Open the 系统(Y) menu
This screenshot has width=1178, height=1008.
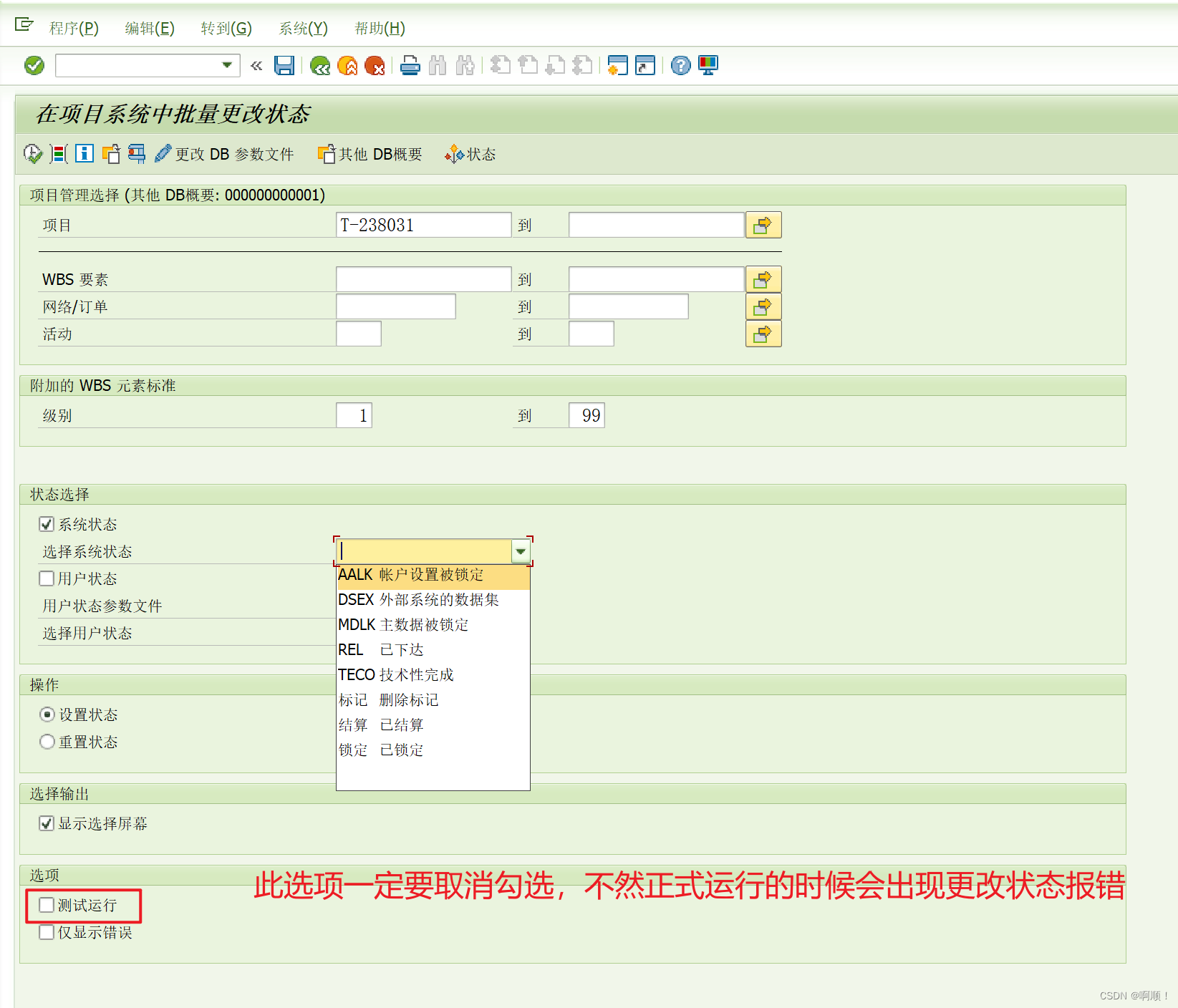(302, 29)
